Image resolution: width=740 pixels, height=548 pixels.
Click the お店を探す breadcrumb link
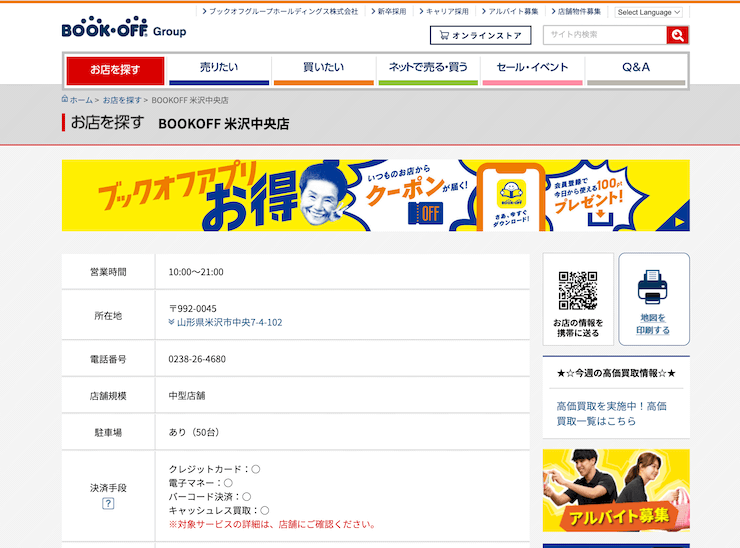click(122, 100)
